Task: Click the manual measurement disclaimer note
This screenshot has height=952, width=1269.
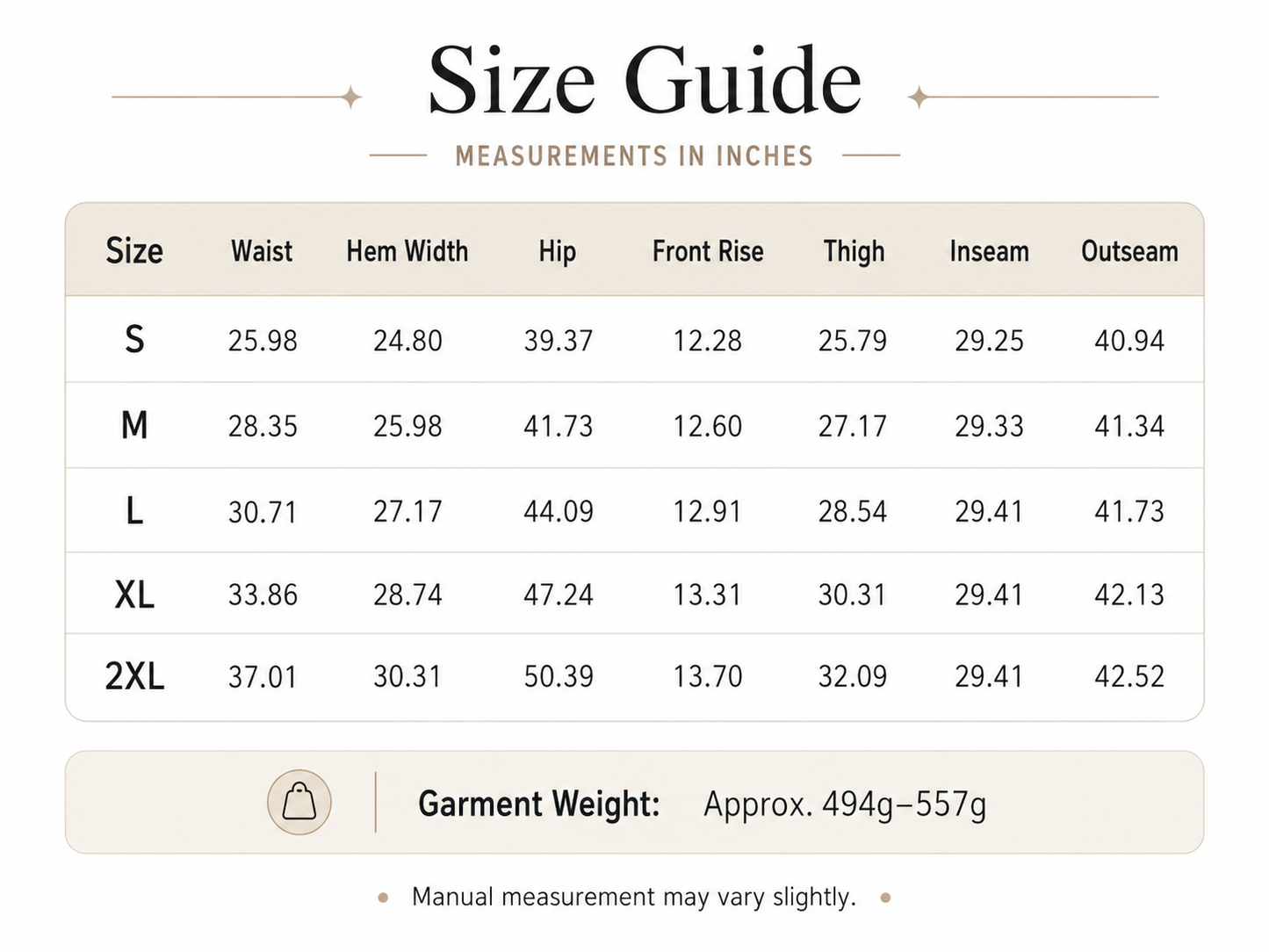Action: [x=634, y=897]
